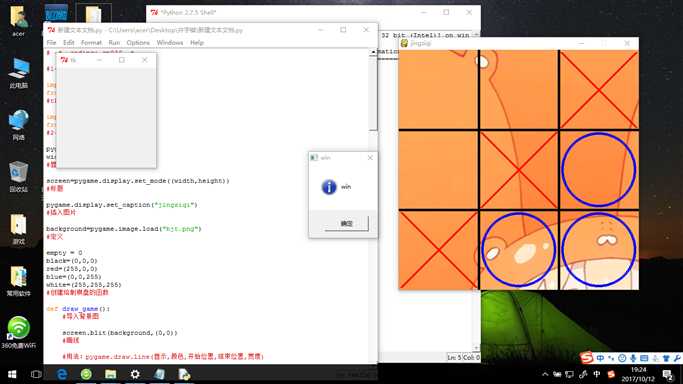Click the bottom-left cell with red X
This screenshot has width=683, height=384.
tap(438, 250)
